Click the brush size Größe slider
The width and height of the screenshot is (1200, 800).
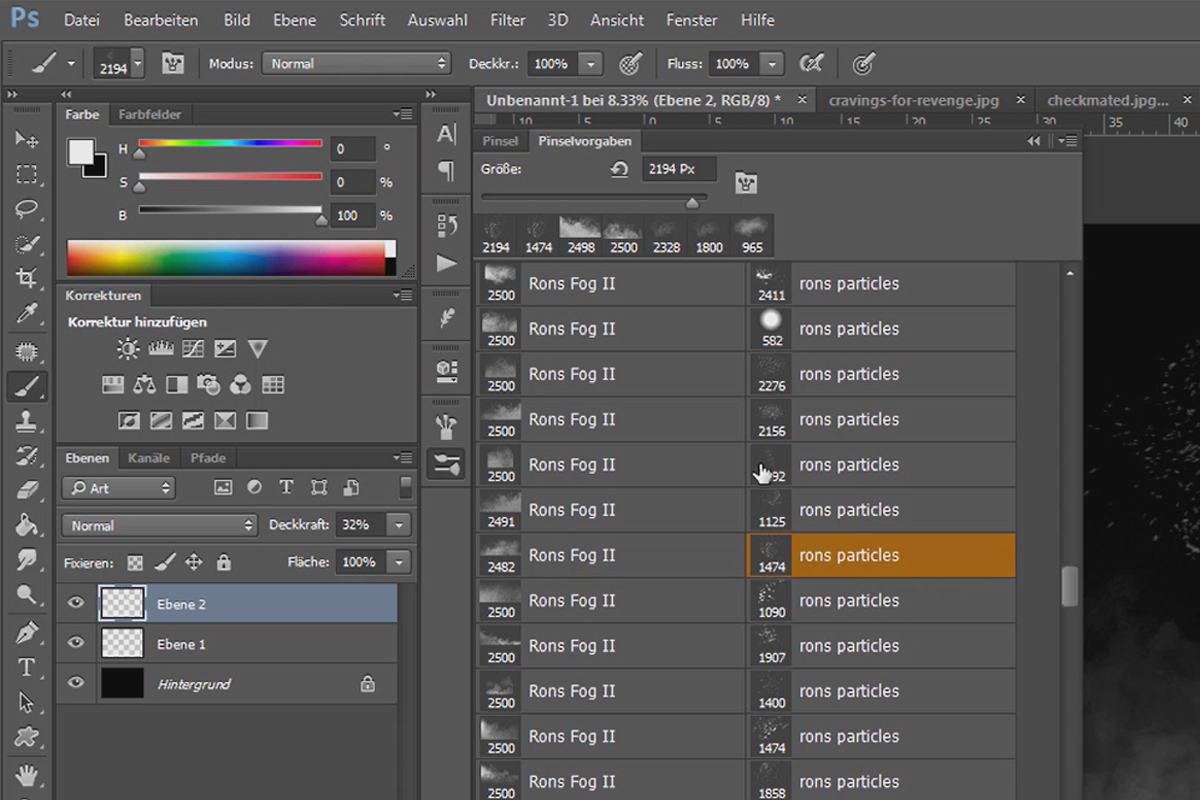(x=594, y=198)
